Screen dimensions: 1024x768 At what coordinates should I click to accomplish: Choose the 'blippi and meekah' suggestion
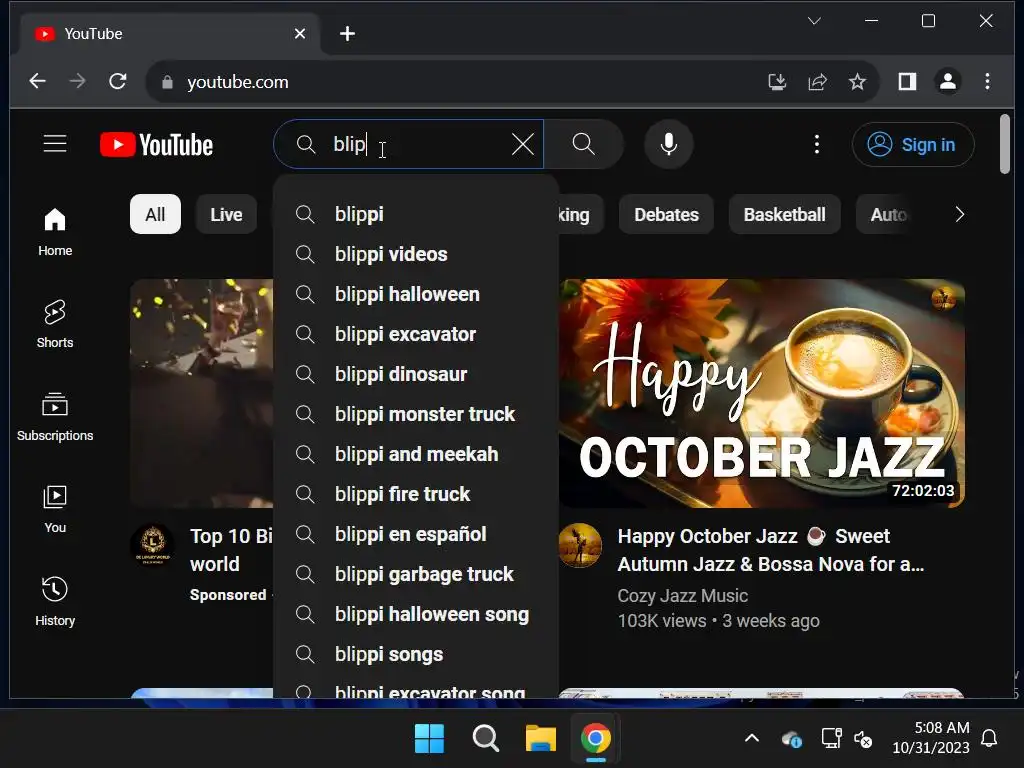click(415, 454)
